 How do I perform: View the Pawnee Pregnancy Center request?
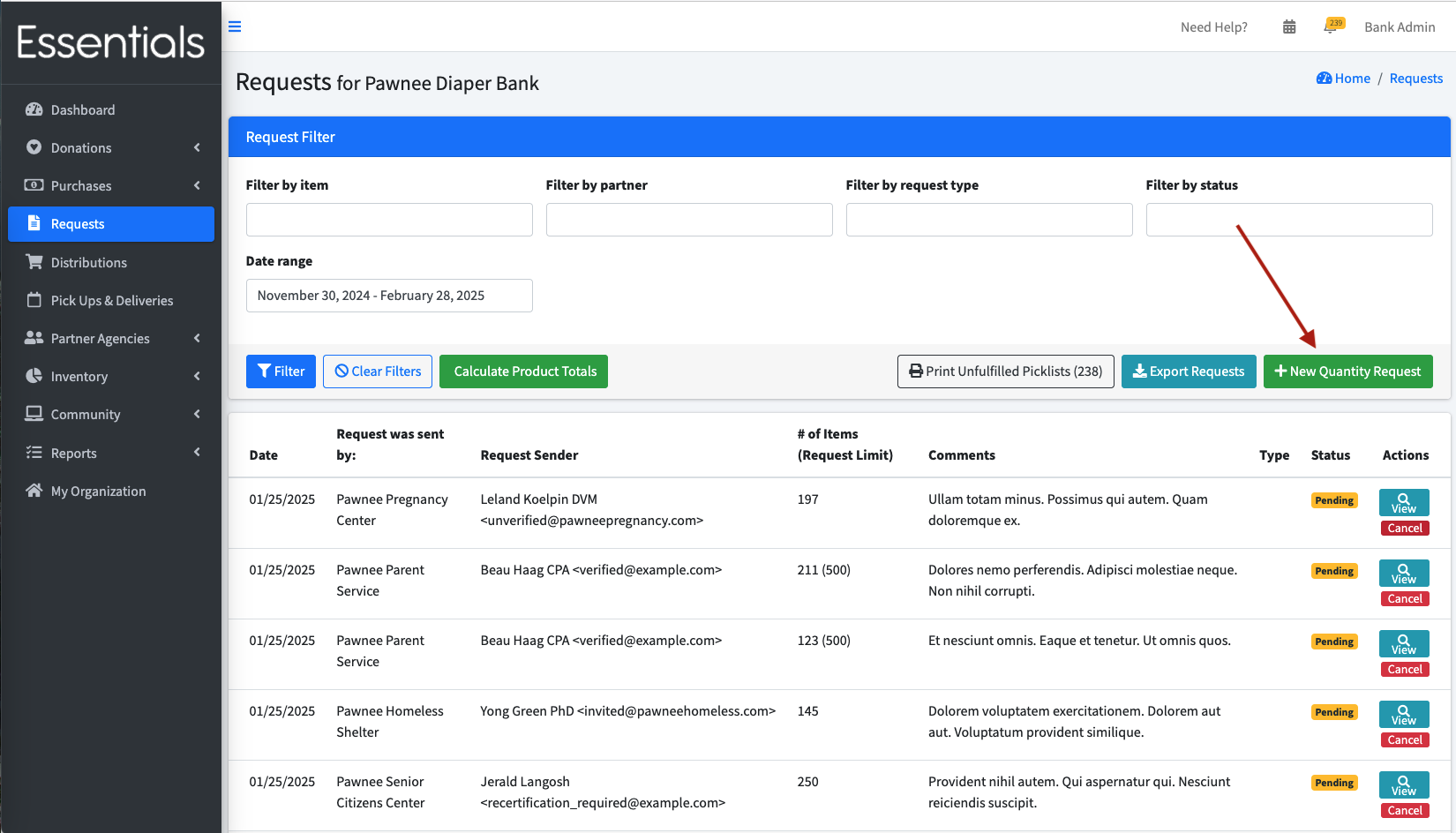pyautogui.click(x=1404, y=503)
